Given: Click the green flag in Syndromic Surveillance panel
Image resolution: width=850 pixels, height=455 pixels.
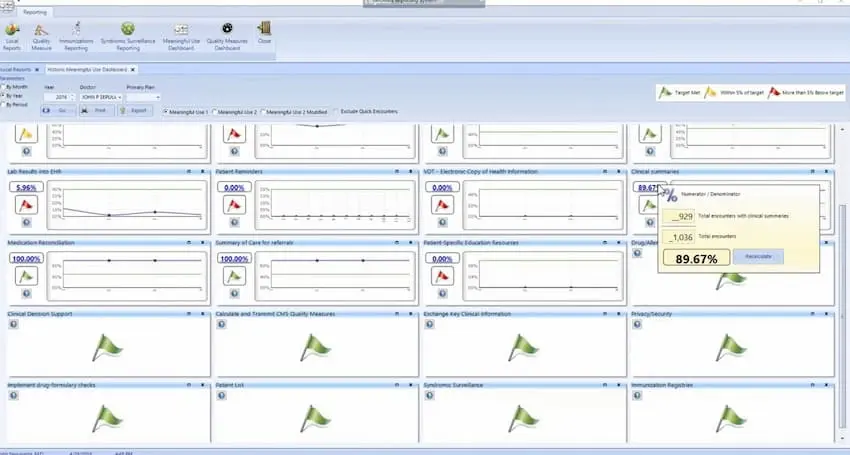Looking at the screenshot, I should click(x=523, y=419).
